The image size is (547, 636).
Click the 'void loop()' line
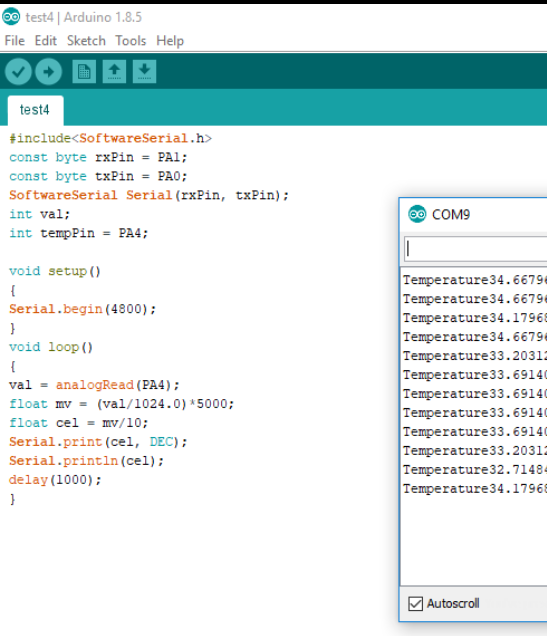click(51, 347)
